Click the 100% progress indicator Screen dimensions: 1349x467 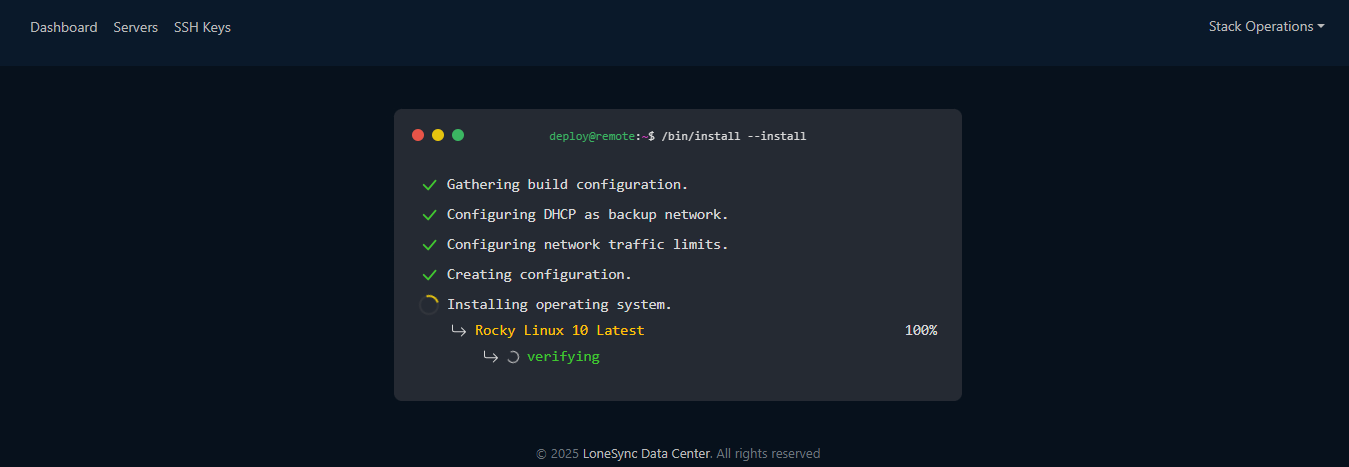920,330
